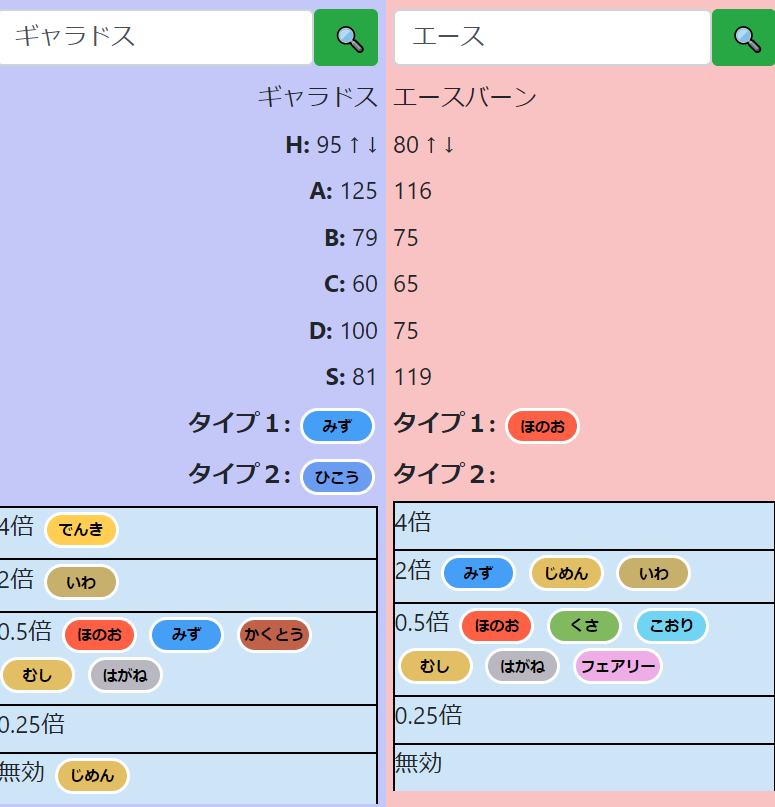Click the みず badge in Gyarados 0.5倍 row
Image resolution: width=775 pixels, height=807 pixels.
tap(186, 635)
